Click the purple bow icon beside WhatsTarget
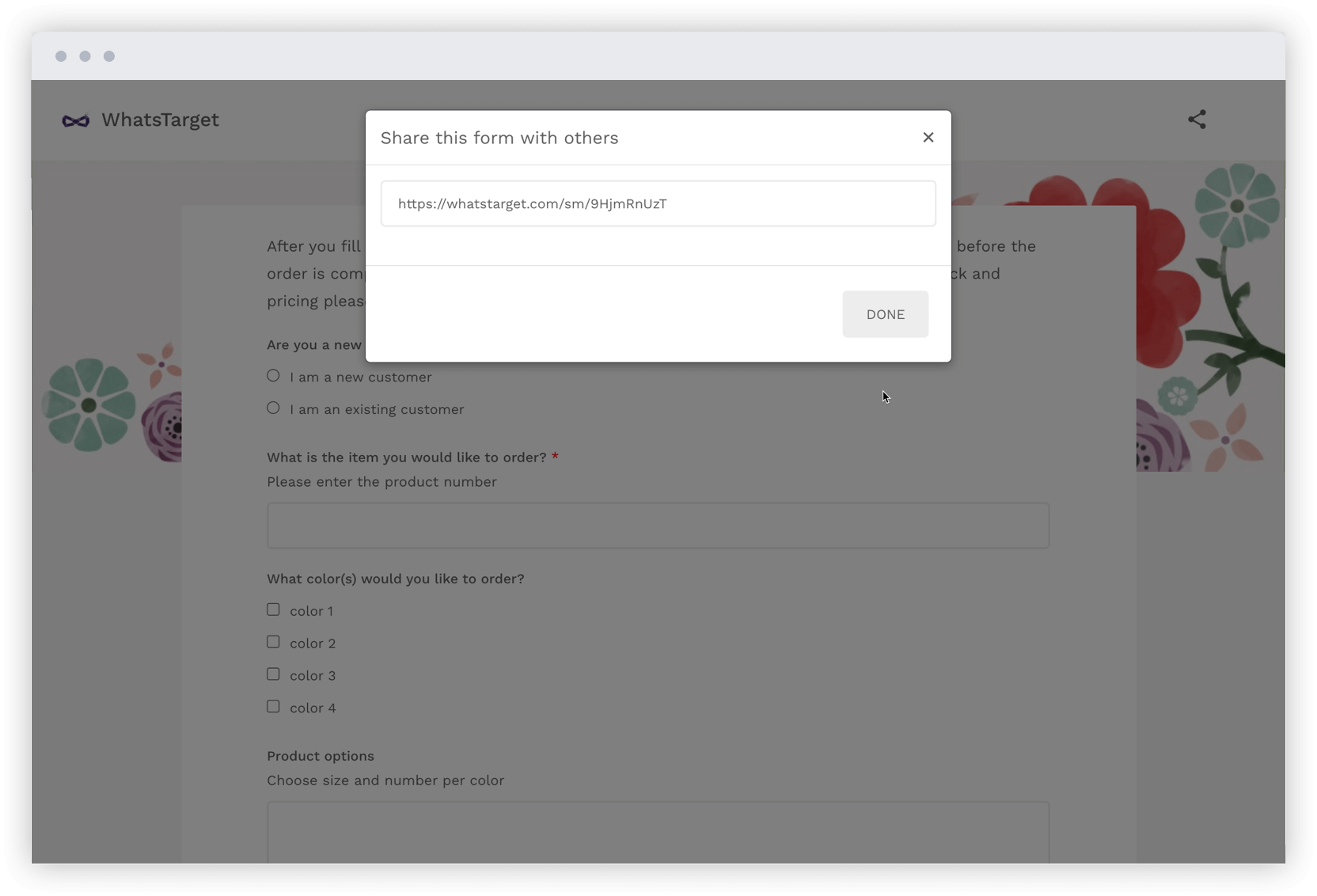This screenshot has height=896, width=1317. tap(76, 120)
